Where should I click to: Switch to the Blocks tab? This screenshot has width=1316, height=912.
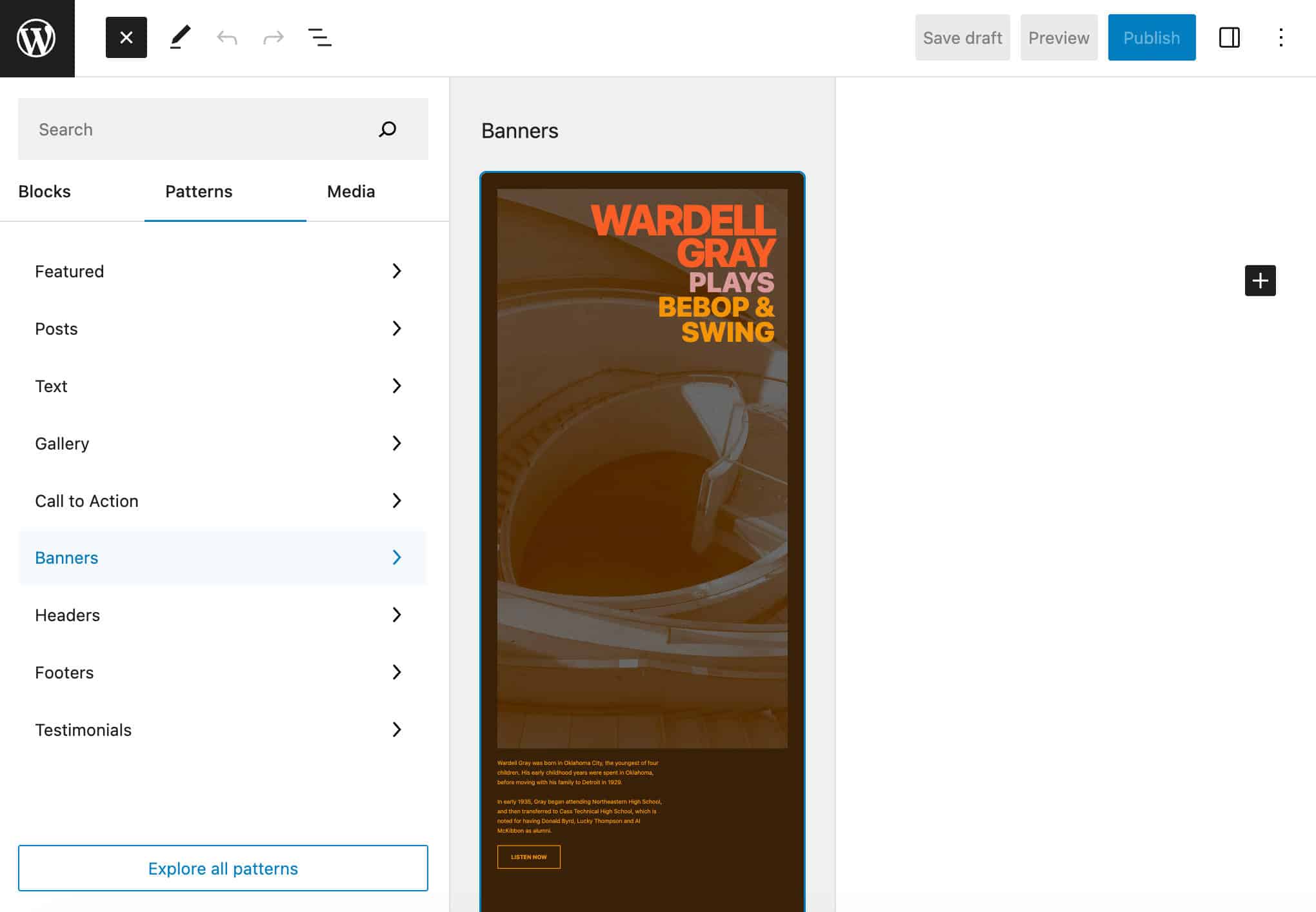point(44,191)
